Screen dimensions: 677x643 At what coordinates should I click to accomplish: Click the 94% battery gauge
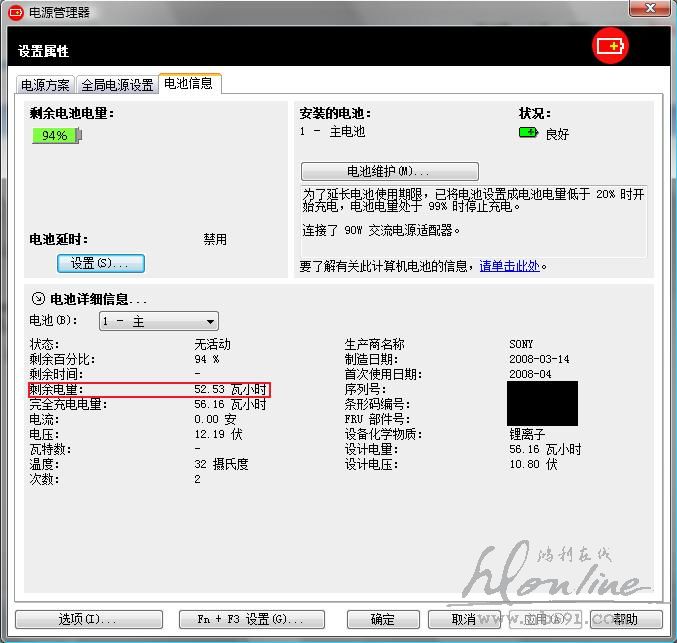(x=57, y=136)
